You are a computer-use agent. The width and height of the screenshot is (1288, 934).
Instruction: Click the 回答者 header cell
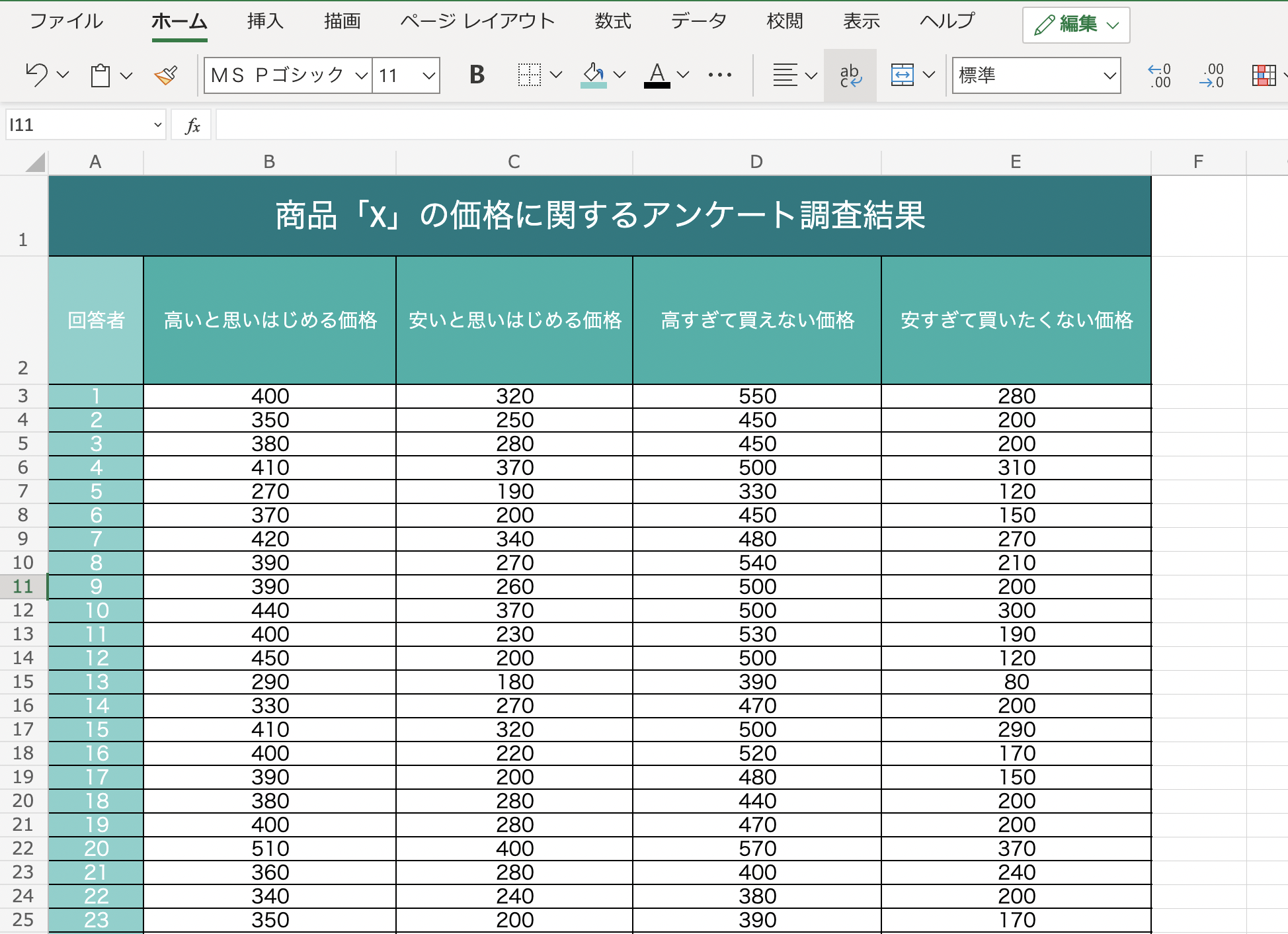pyautogui.click(x=96, y=320)
